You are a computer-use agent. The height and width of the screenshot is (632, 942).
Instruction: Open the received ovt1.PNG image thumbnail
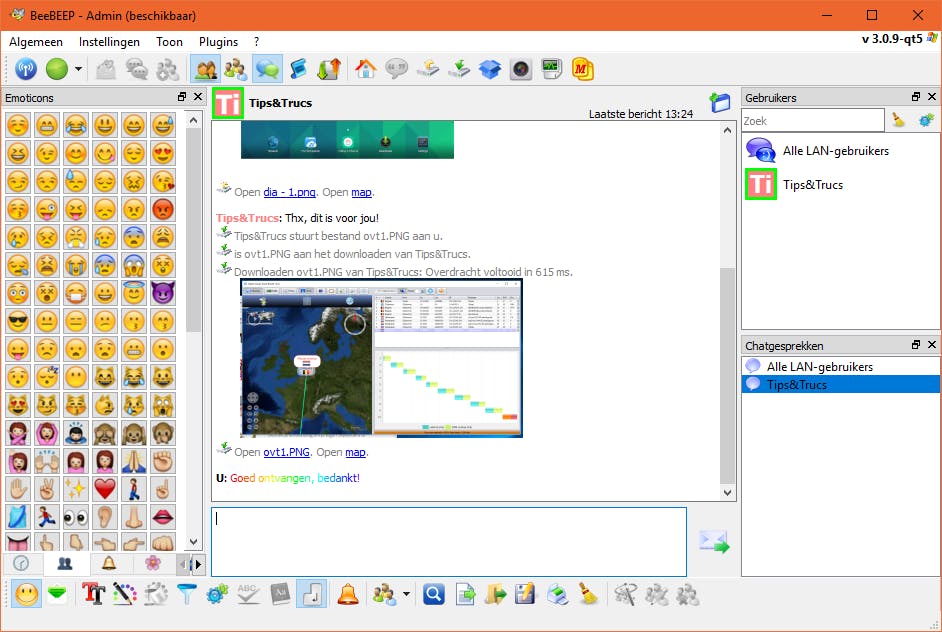(x=381, y=358)
